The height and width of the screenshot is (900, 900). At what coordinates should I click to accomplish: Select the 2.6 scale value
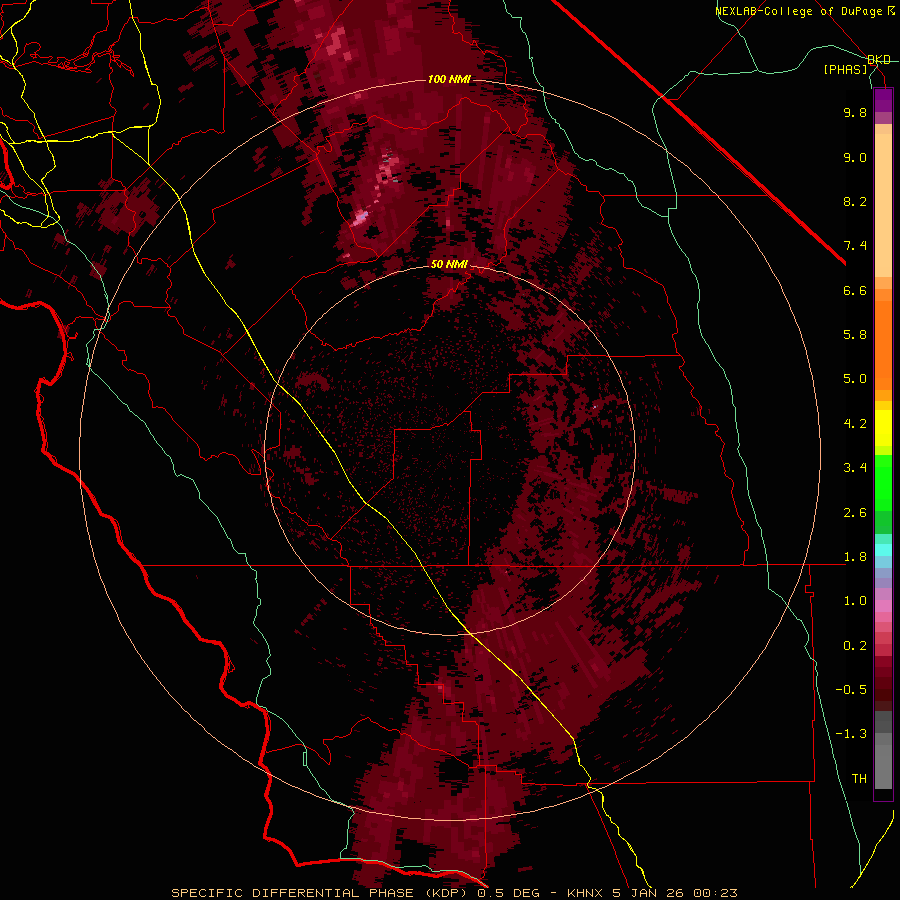pyautogui.click(x=855, y=513)
